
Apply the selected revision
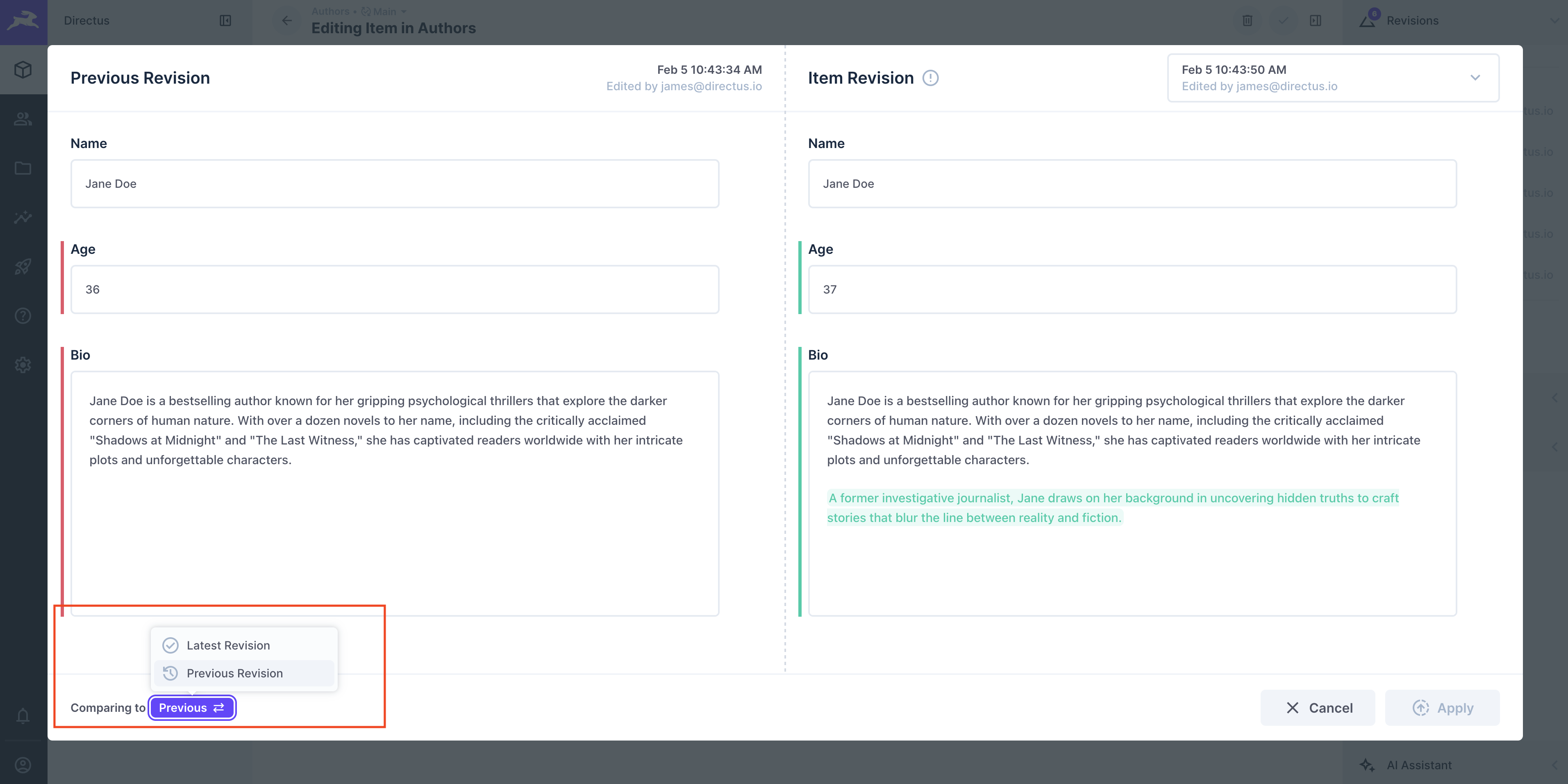coord(1442,707)
